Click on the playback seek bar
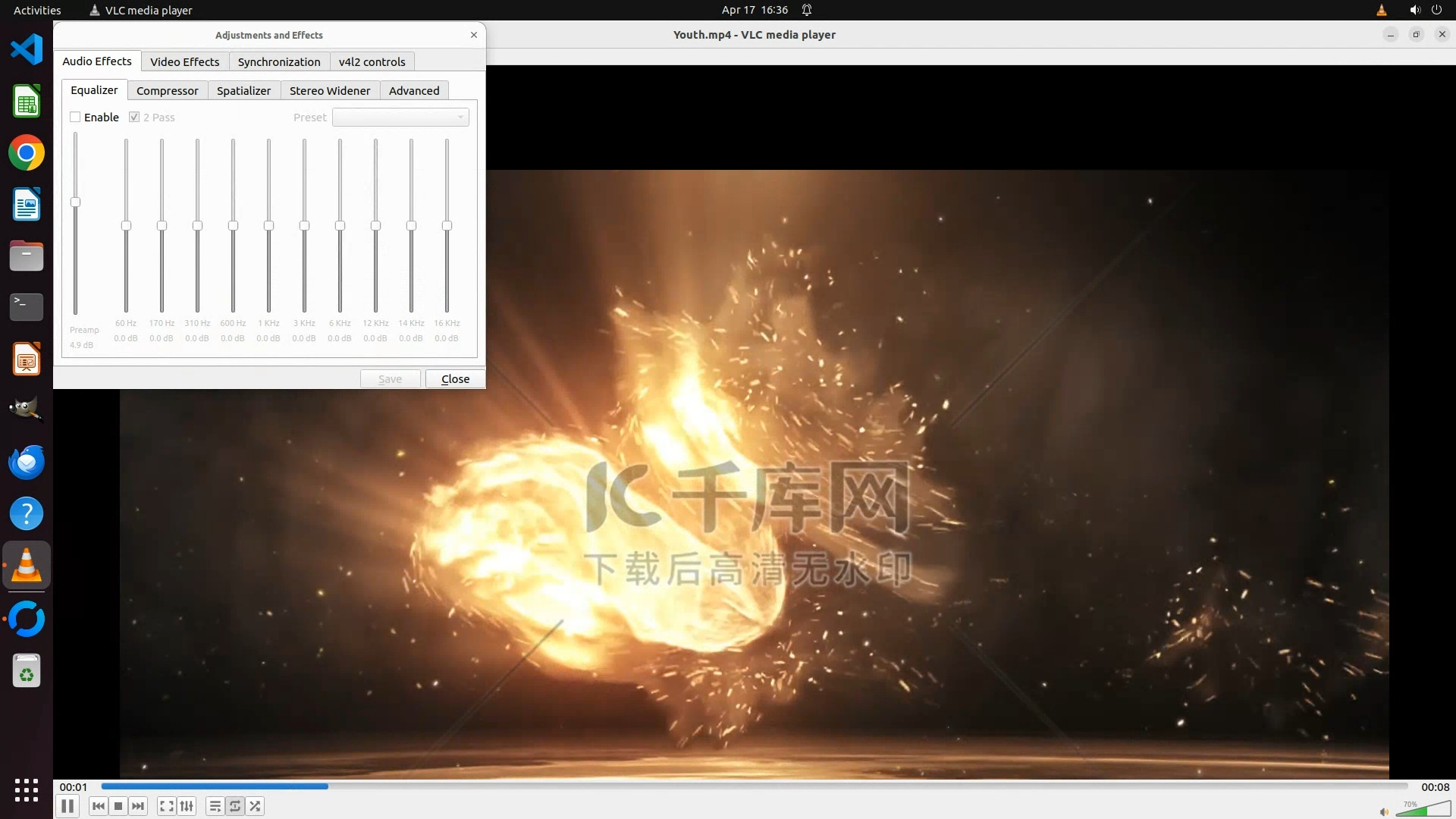The height and width of the screenshot is (819, 1456). click(754, 786)
